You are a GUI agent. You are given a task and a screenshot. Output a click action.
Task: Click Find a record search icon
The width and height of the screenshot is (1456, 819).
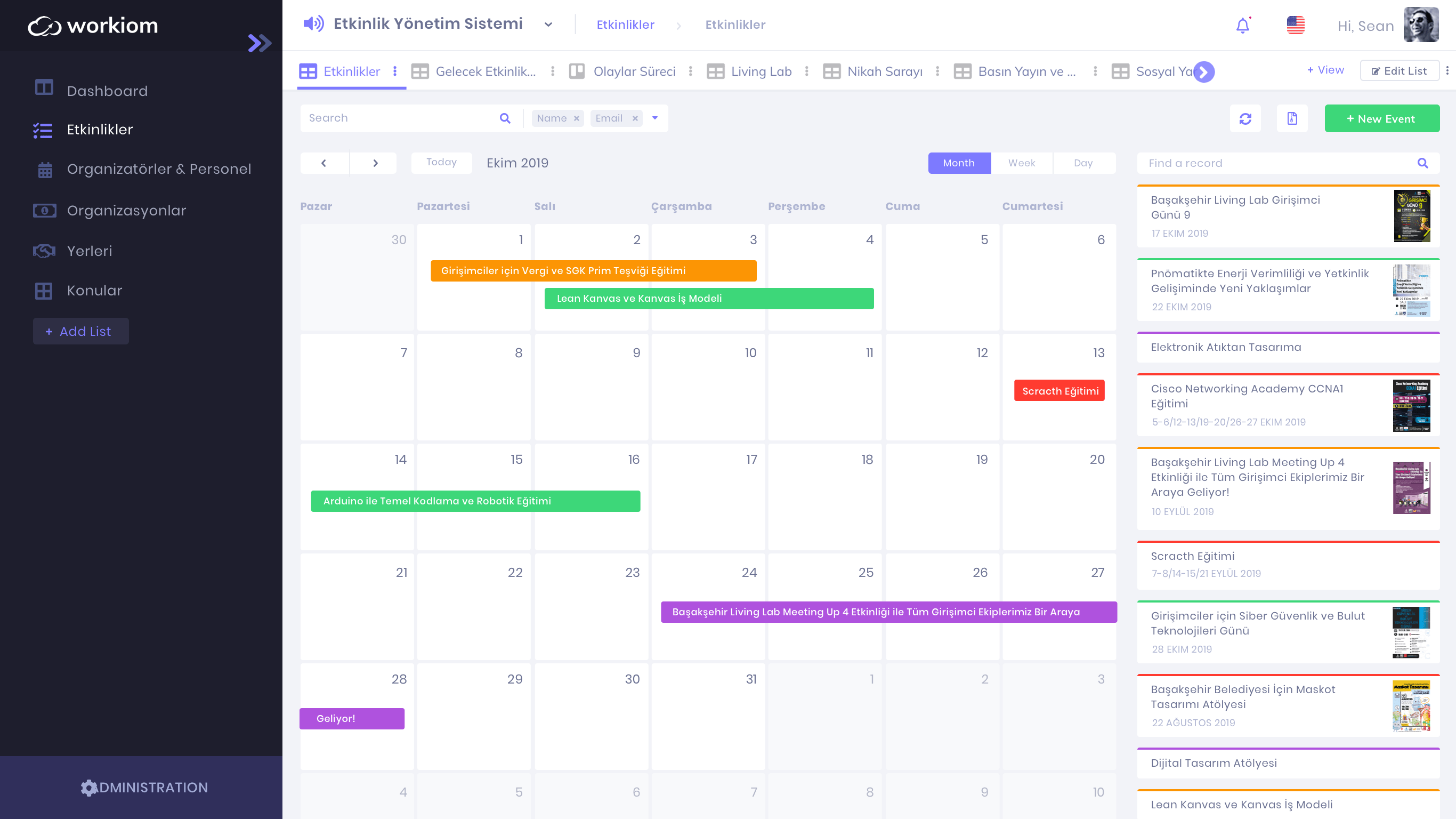(x=1422, y=164)
